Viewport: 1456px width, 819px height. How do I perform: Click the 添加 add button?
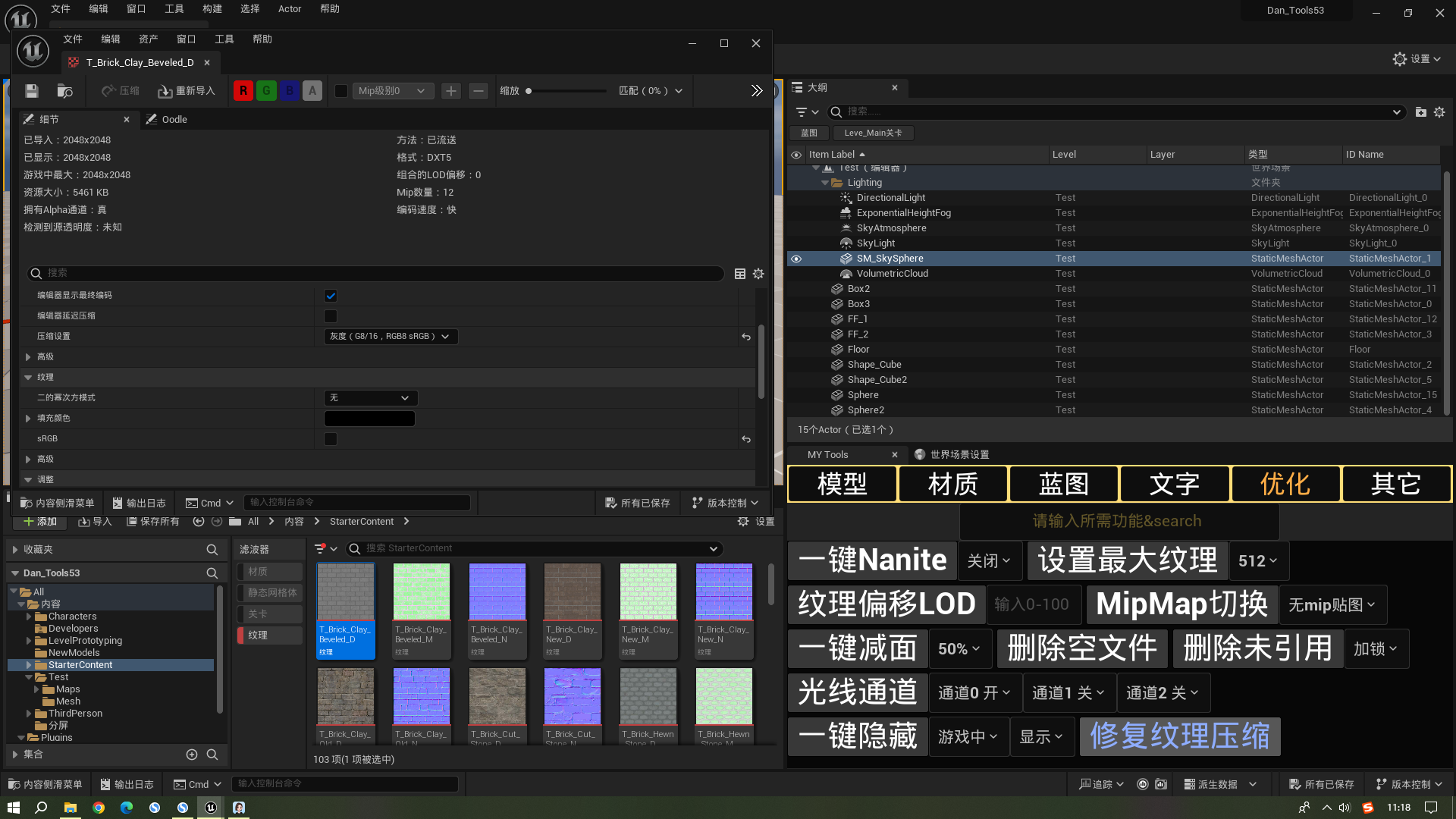pyautogui.click(x=40, y=522)
